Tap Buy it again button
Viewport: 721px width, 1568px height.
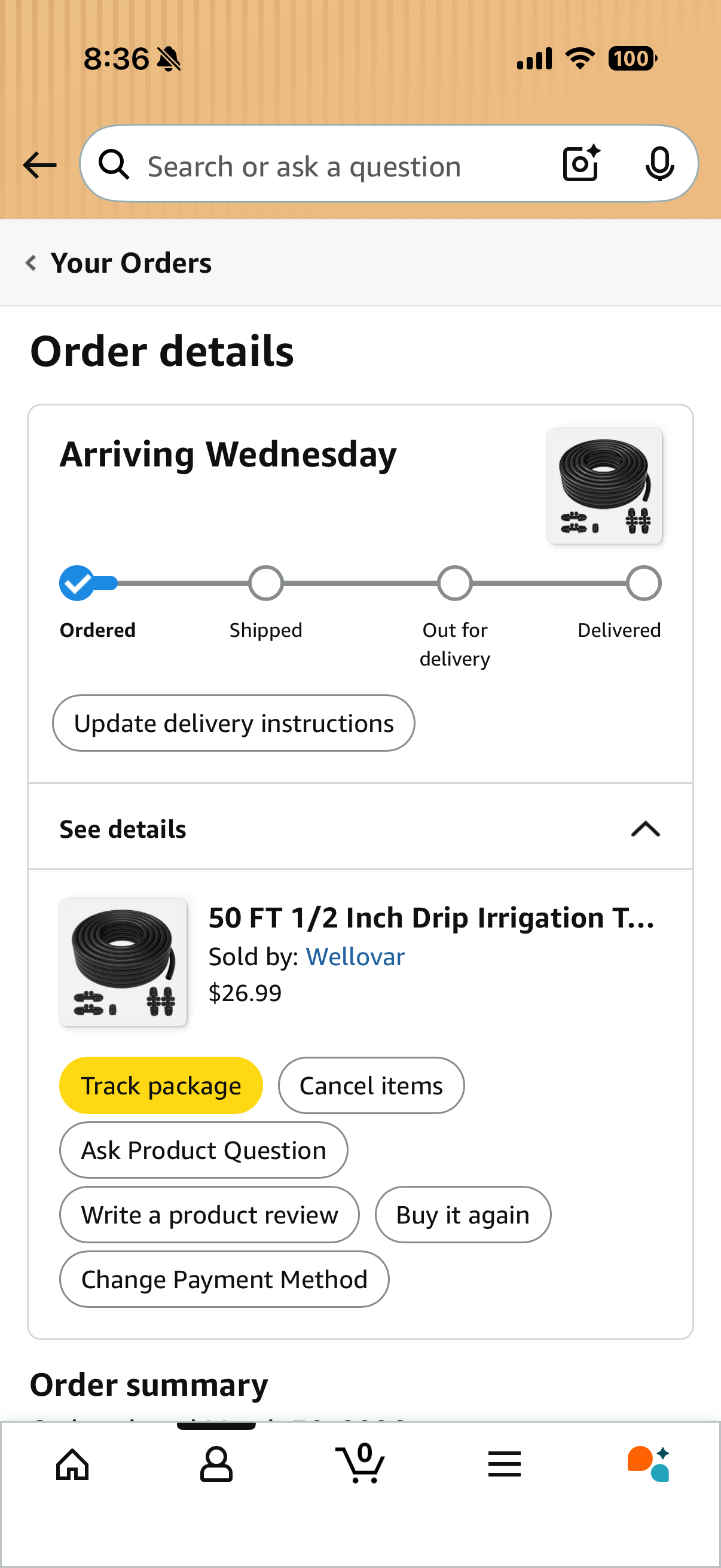click(463, 1215)
